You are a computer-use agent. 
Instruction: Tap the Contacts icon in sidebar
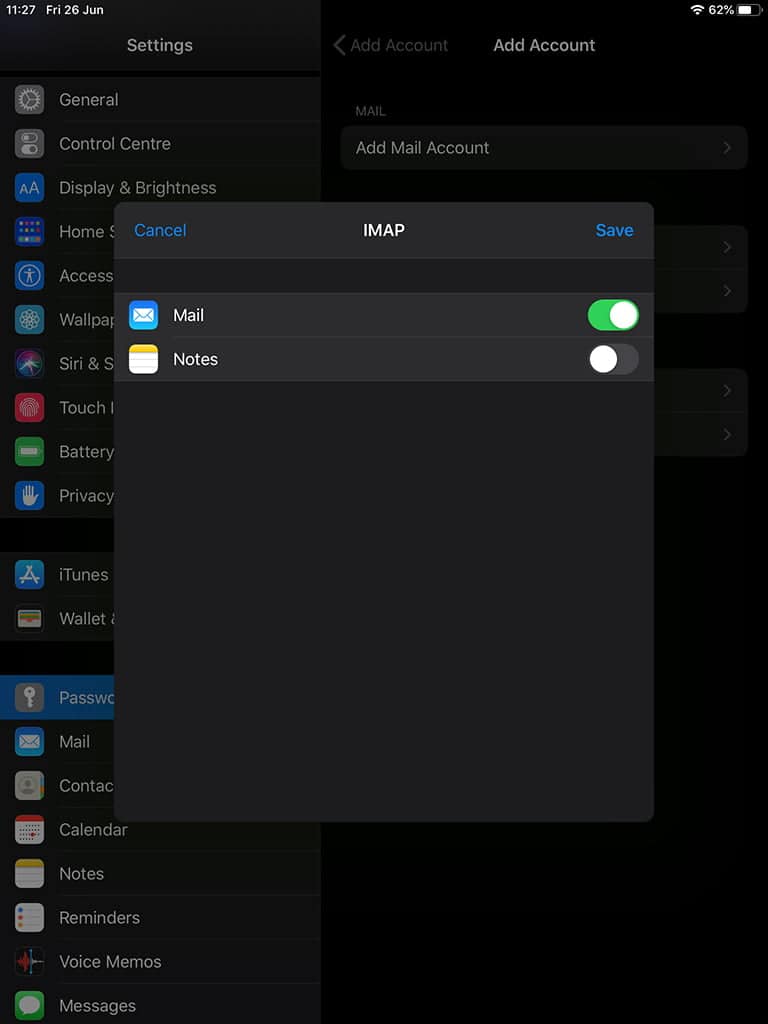[x=29, y=786]
